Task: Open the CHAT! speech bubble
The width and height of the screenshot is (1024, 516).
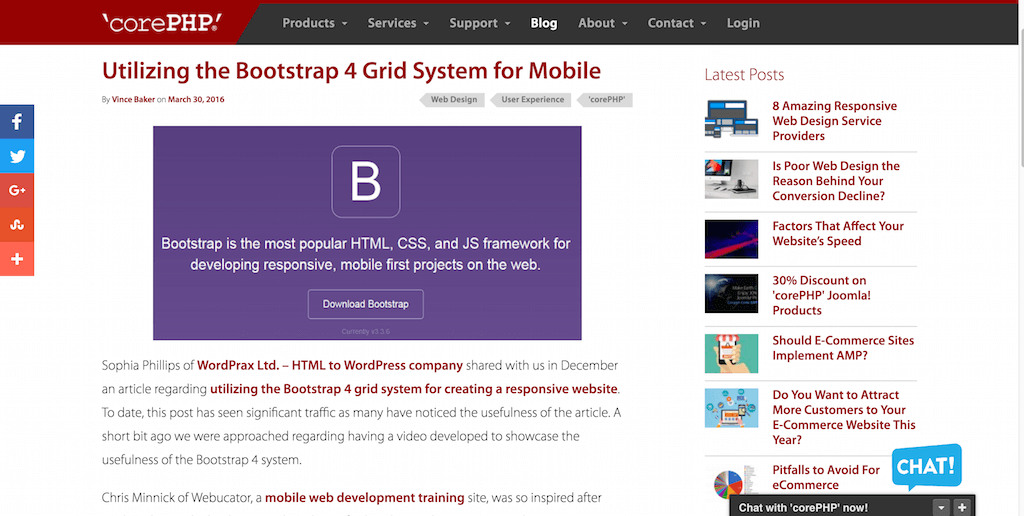Action: pos(927,467)
